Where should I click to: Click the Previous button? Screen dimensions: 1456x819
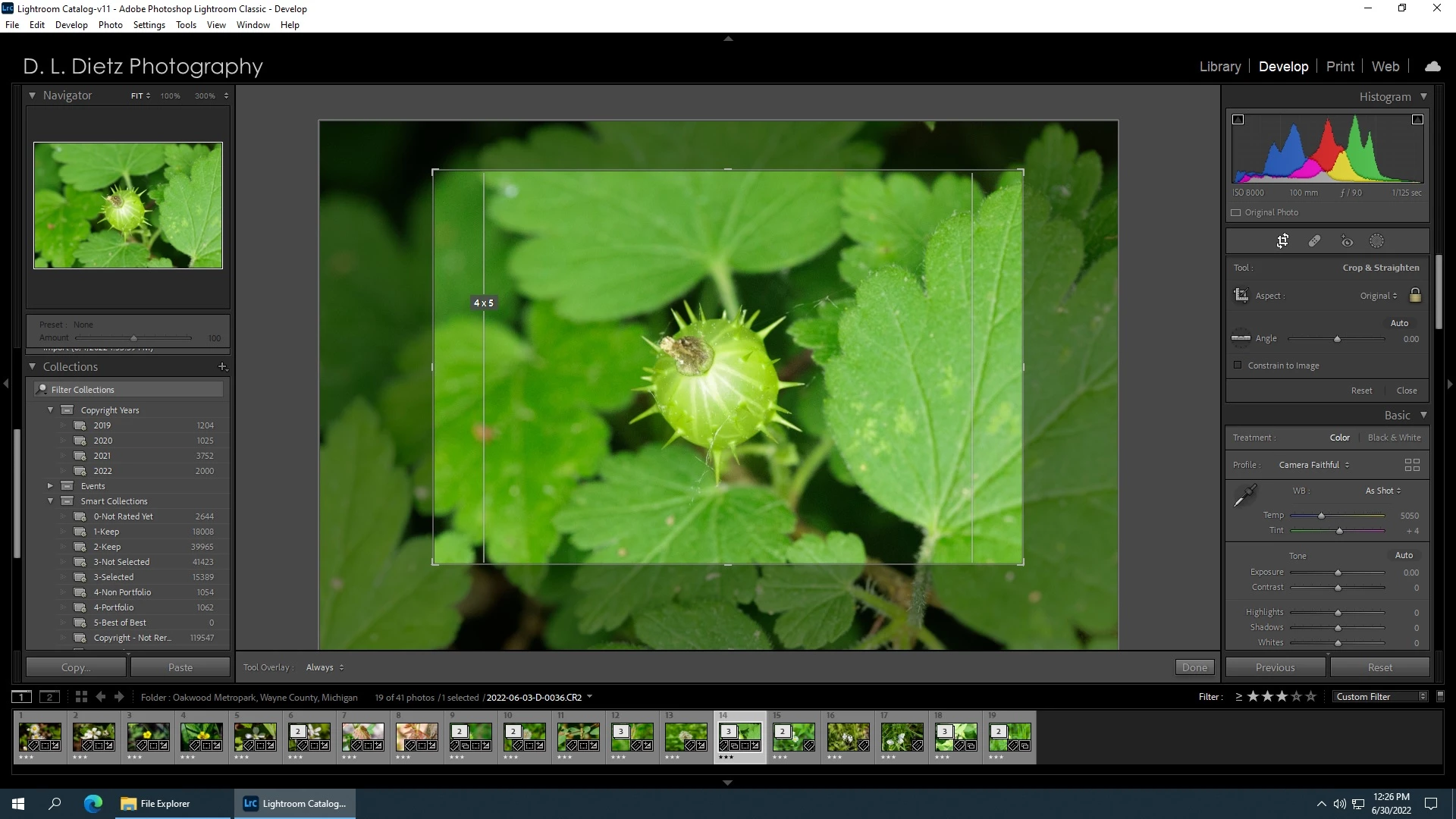pyautogui.click(x=1275, y=667)
